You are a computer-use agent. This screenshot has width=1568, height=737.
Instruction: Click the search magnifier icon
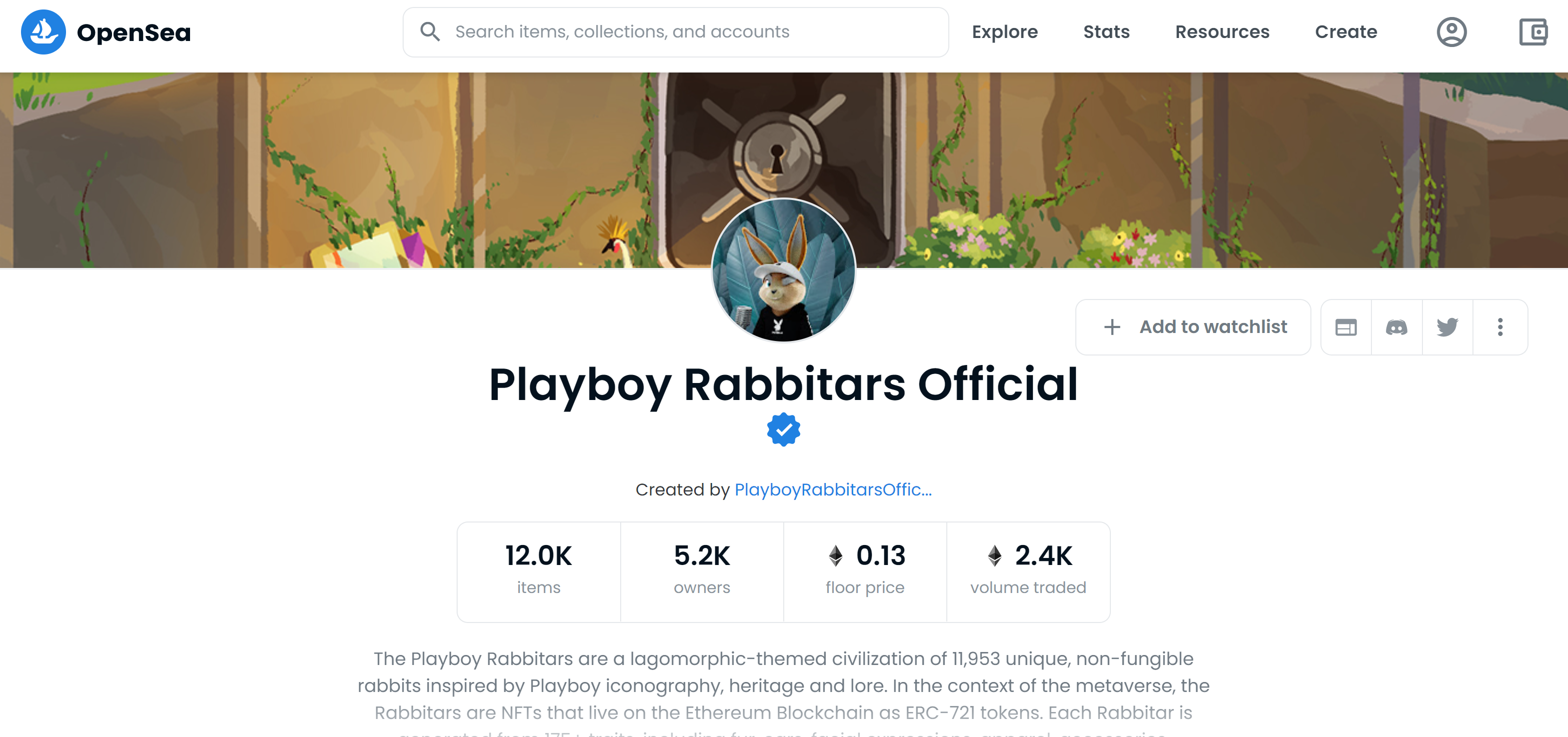tap(430, 31)
